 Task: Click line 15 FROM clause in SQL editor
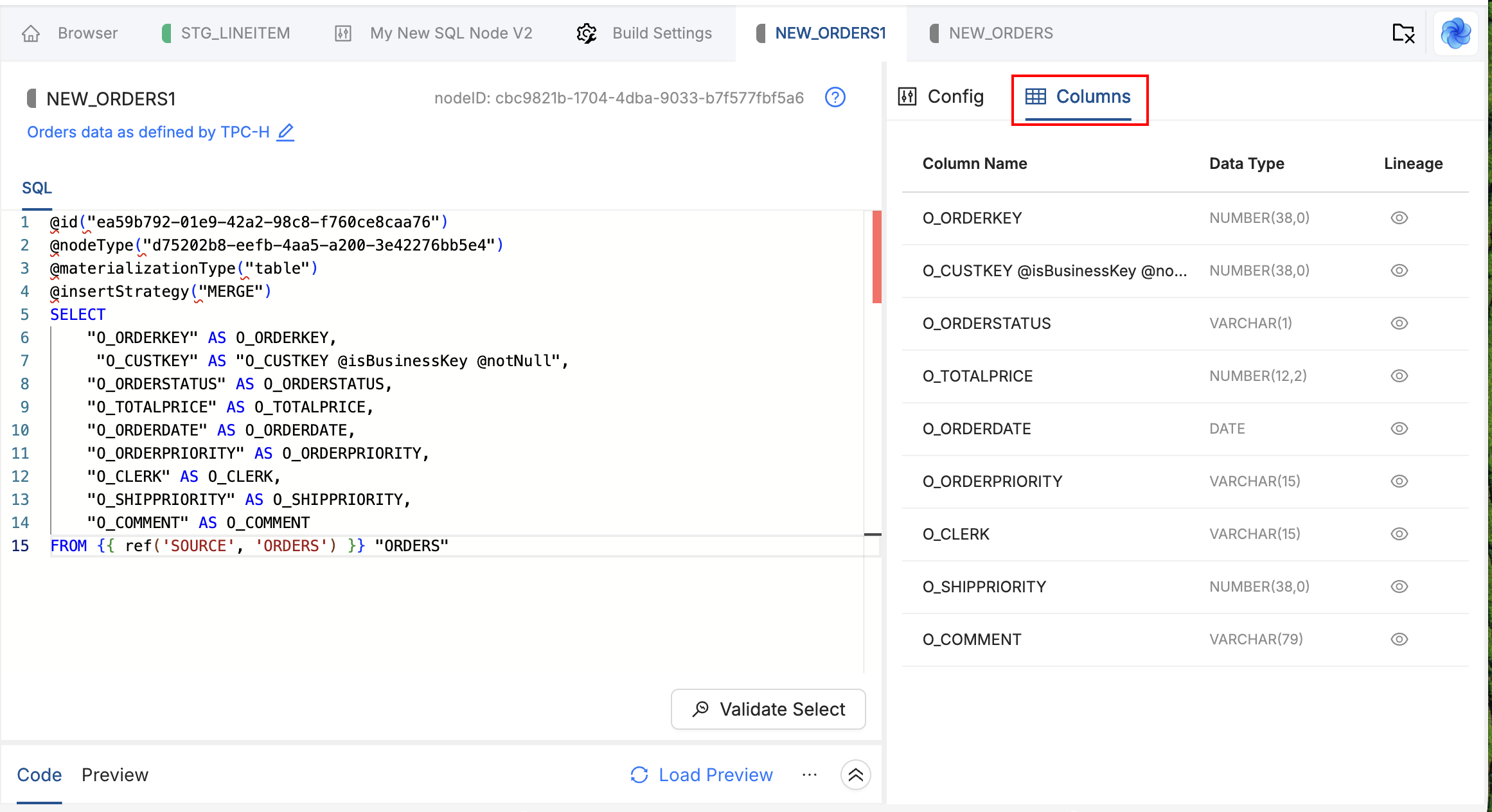click(249, 545)
